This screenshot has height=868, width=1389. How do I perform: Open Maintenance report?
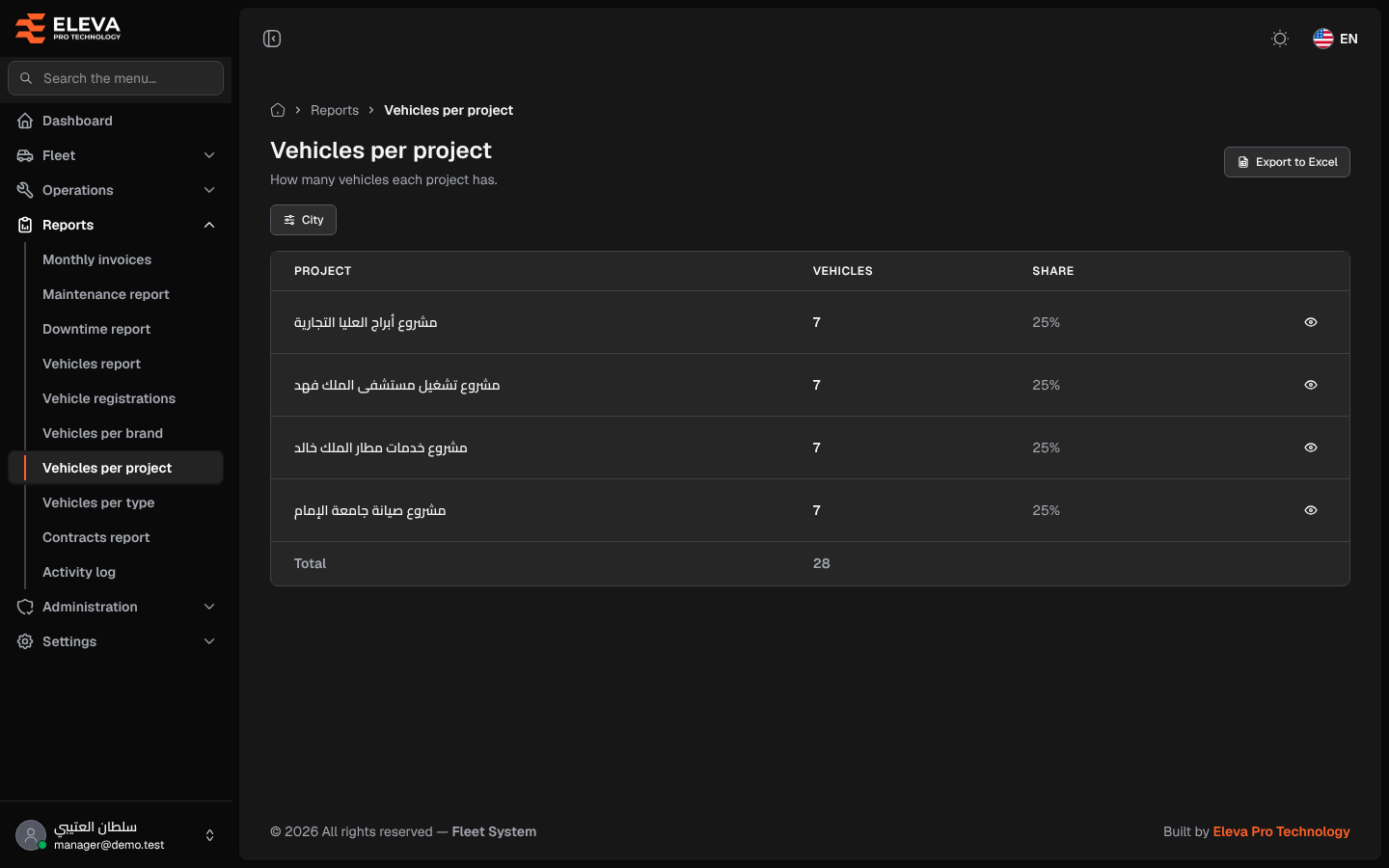[106, 294]
